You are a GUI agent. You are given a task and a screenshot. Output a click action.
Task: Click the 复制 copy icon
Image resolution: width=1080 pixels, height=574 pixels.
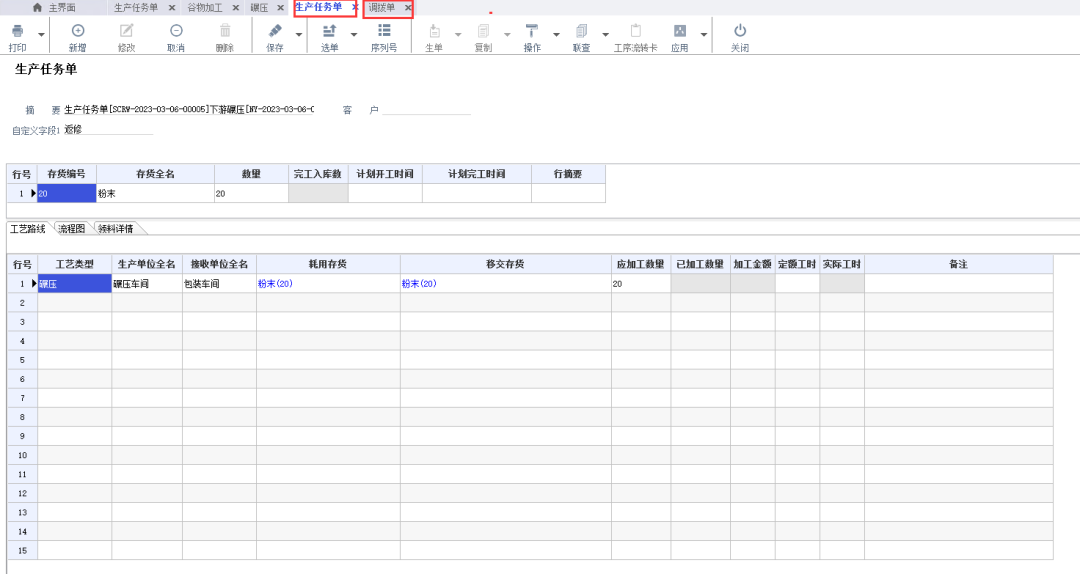point(484,31)
